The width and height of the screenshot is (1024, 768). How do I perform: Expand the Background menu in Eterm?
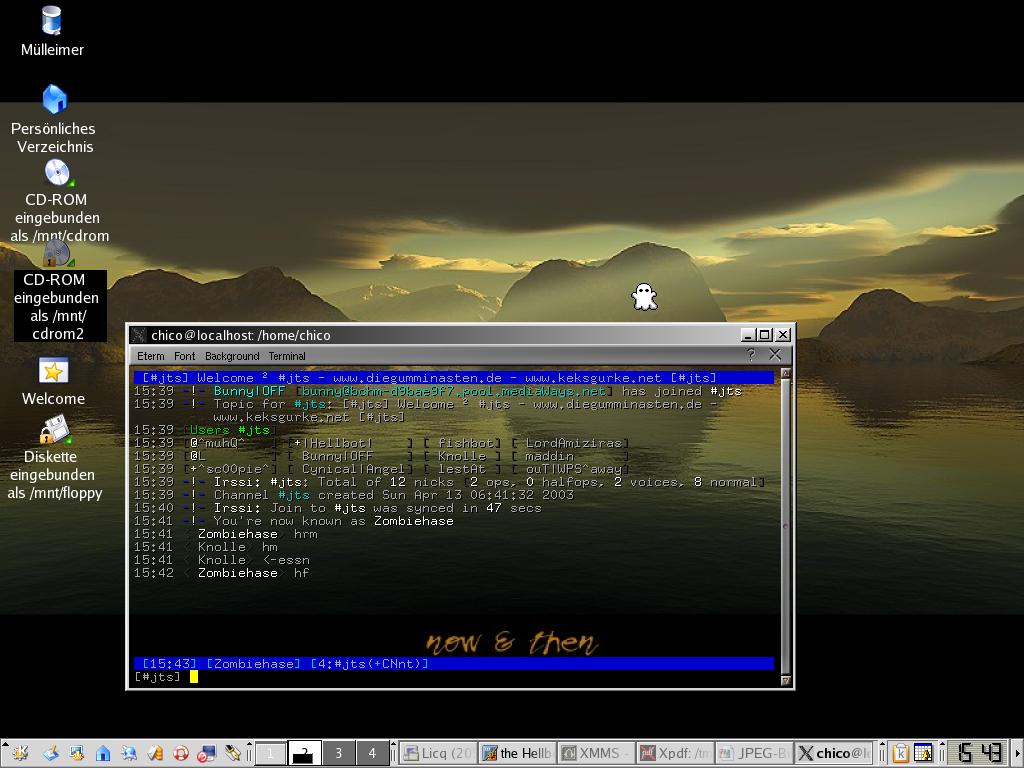[x=232, y=356]
